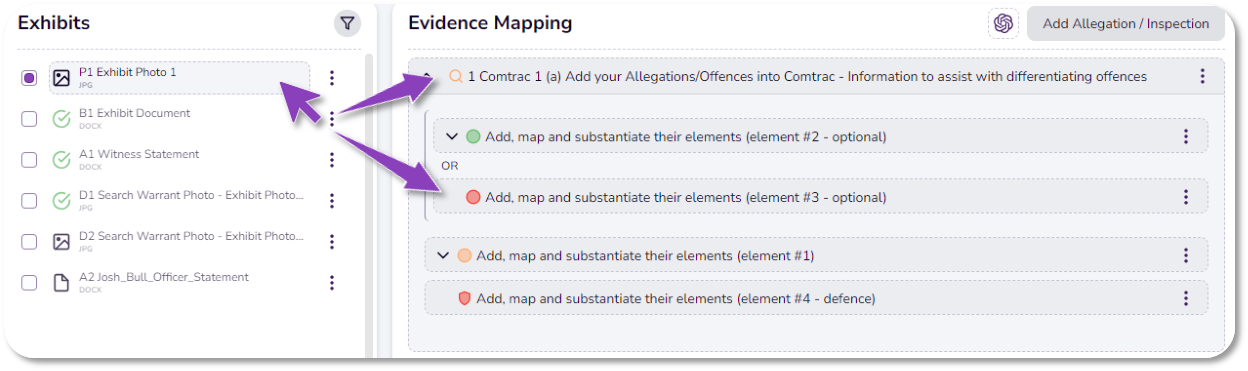Open kebab menu for P1 Exhibit Photo 1
This screenshot has width=1248, height=371.
coord(332,77)
